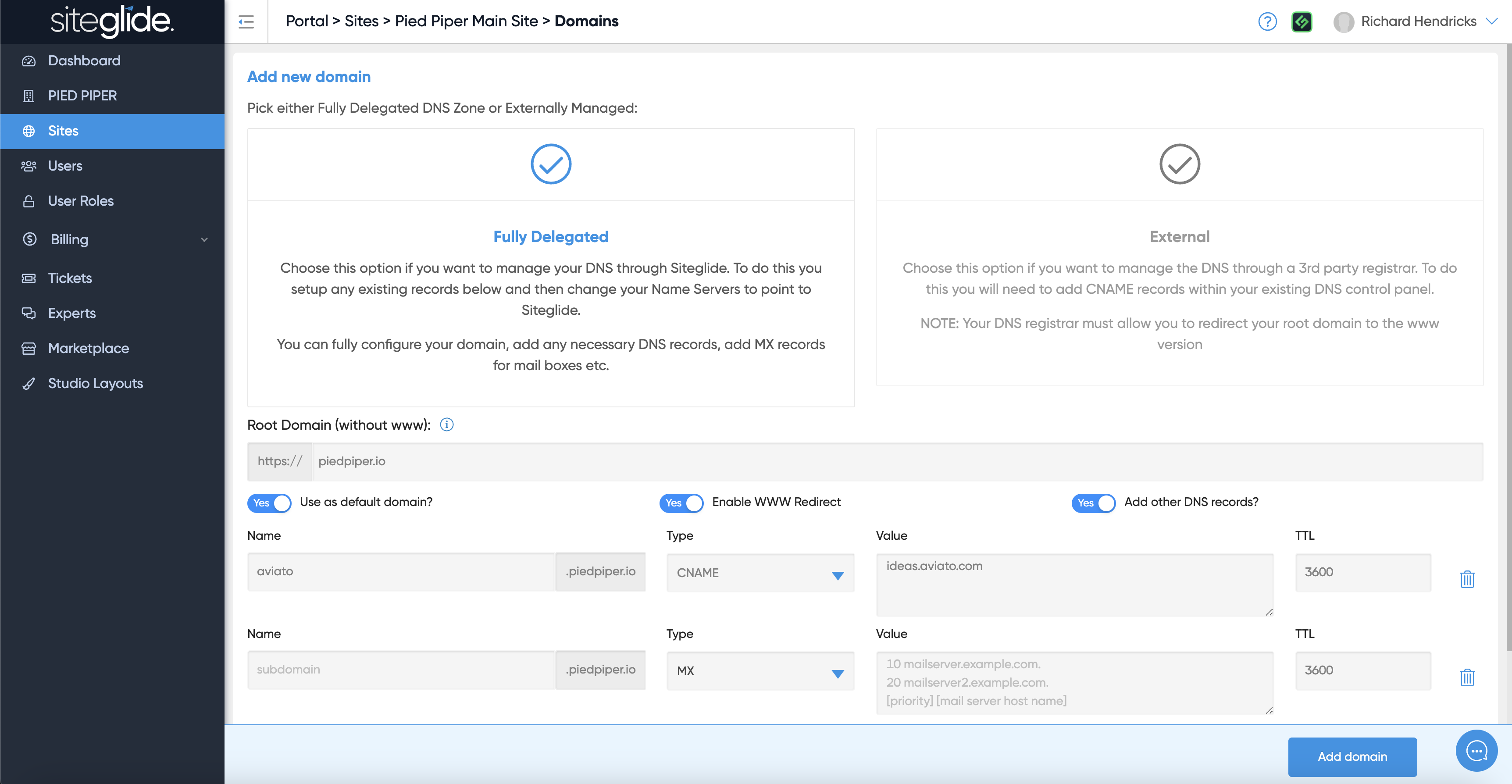Delete the aviato CNAME record row
The width and height of the screenshot is (1512, 784).
pyautogui.click(x=1467, y=579)
